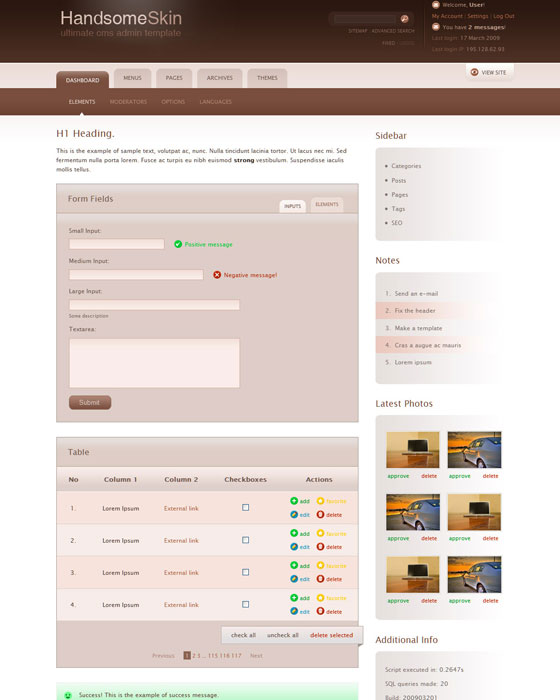Tick the checkbox in table row 4
The height and width of the screenshot is (700, 560).
(x=246, y=604)
